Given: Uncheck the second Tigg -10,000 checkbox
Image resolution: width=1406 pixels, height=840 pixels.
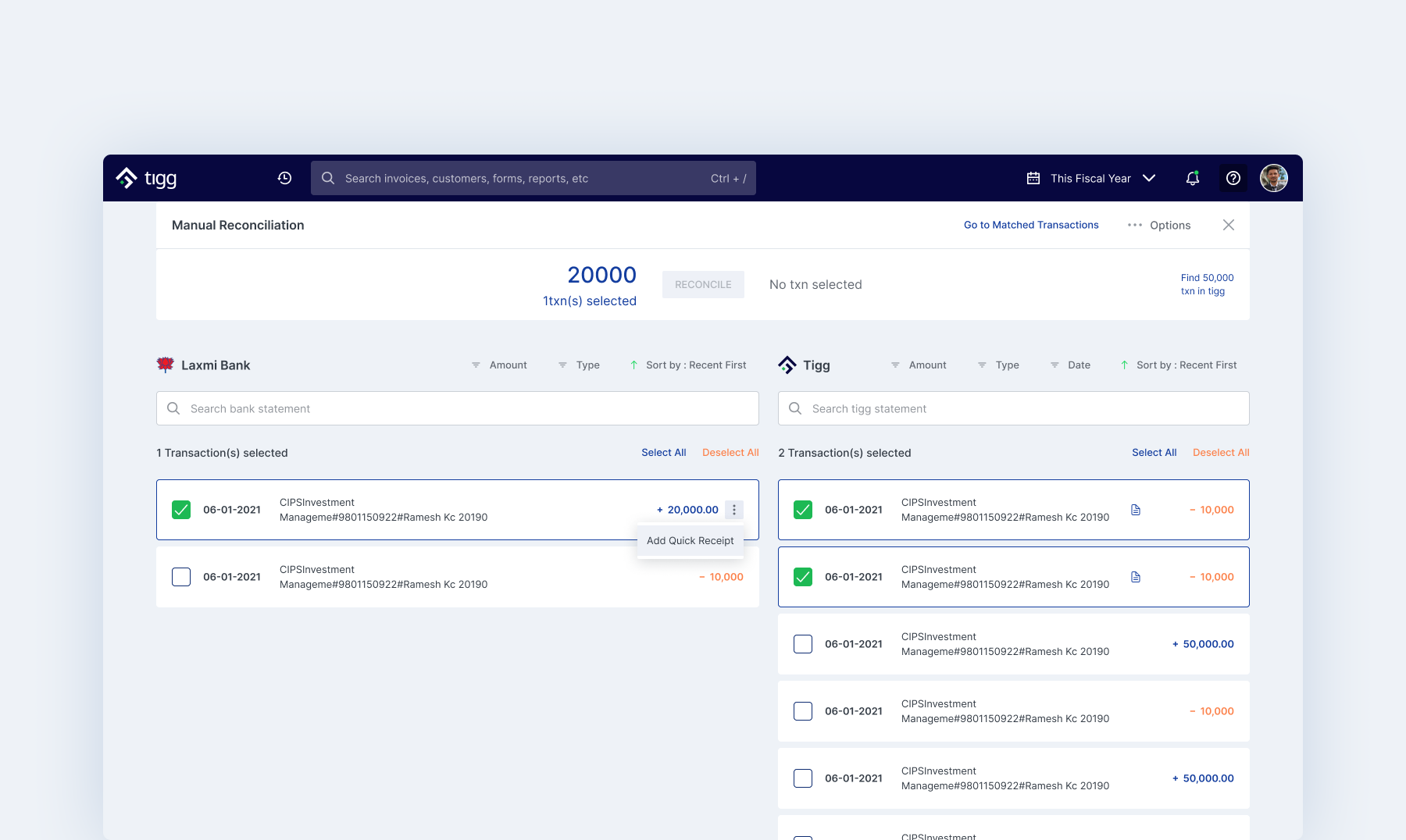Looking at the screenshot, I should 803,577.
